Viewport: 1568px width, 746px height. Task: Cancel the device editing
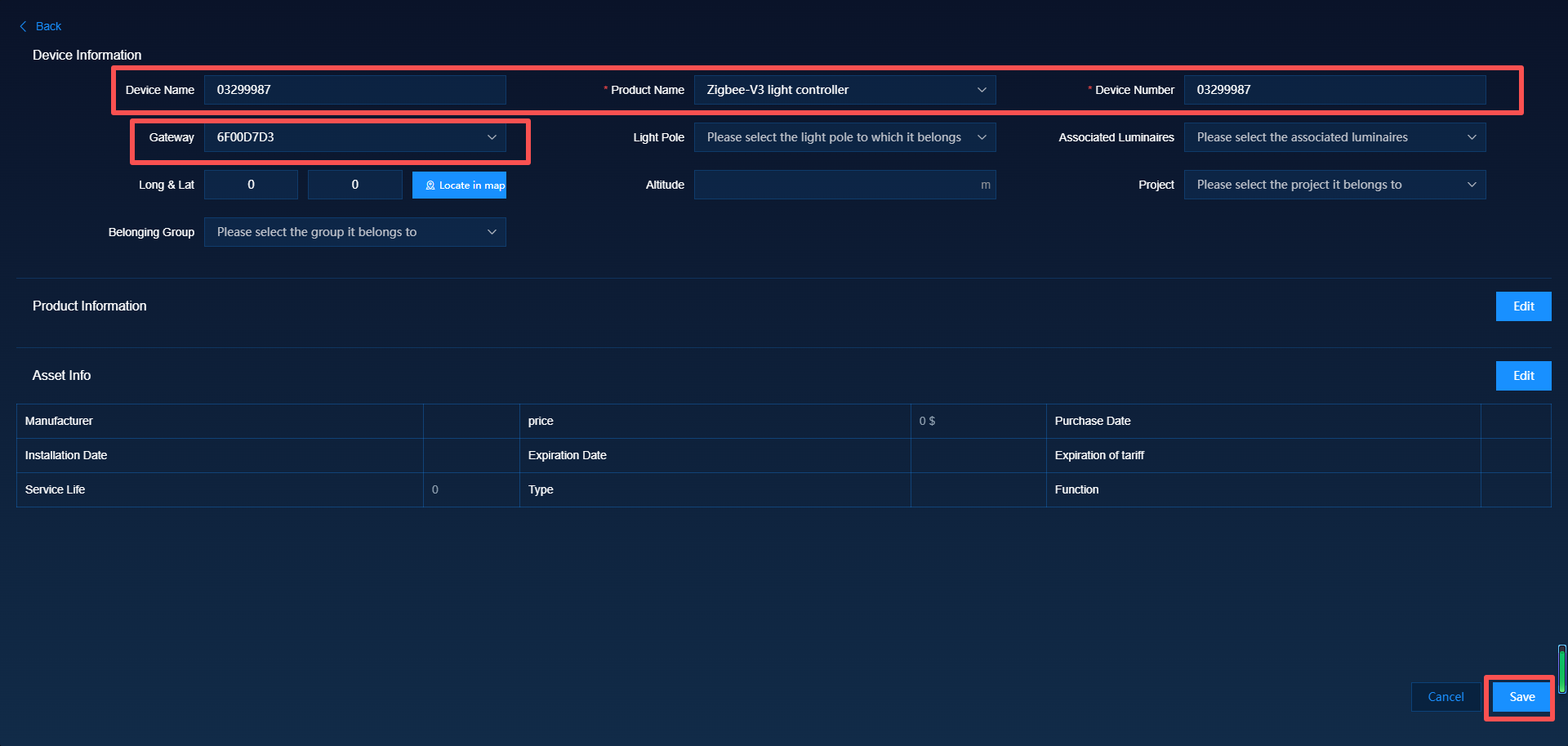(x=1445, y=697)
